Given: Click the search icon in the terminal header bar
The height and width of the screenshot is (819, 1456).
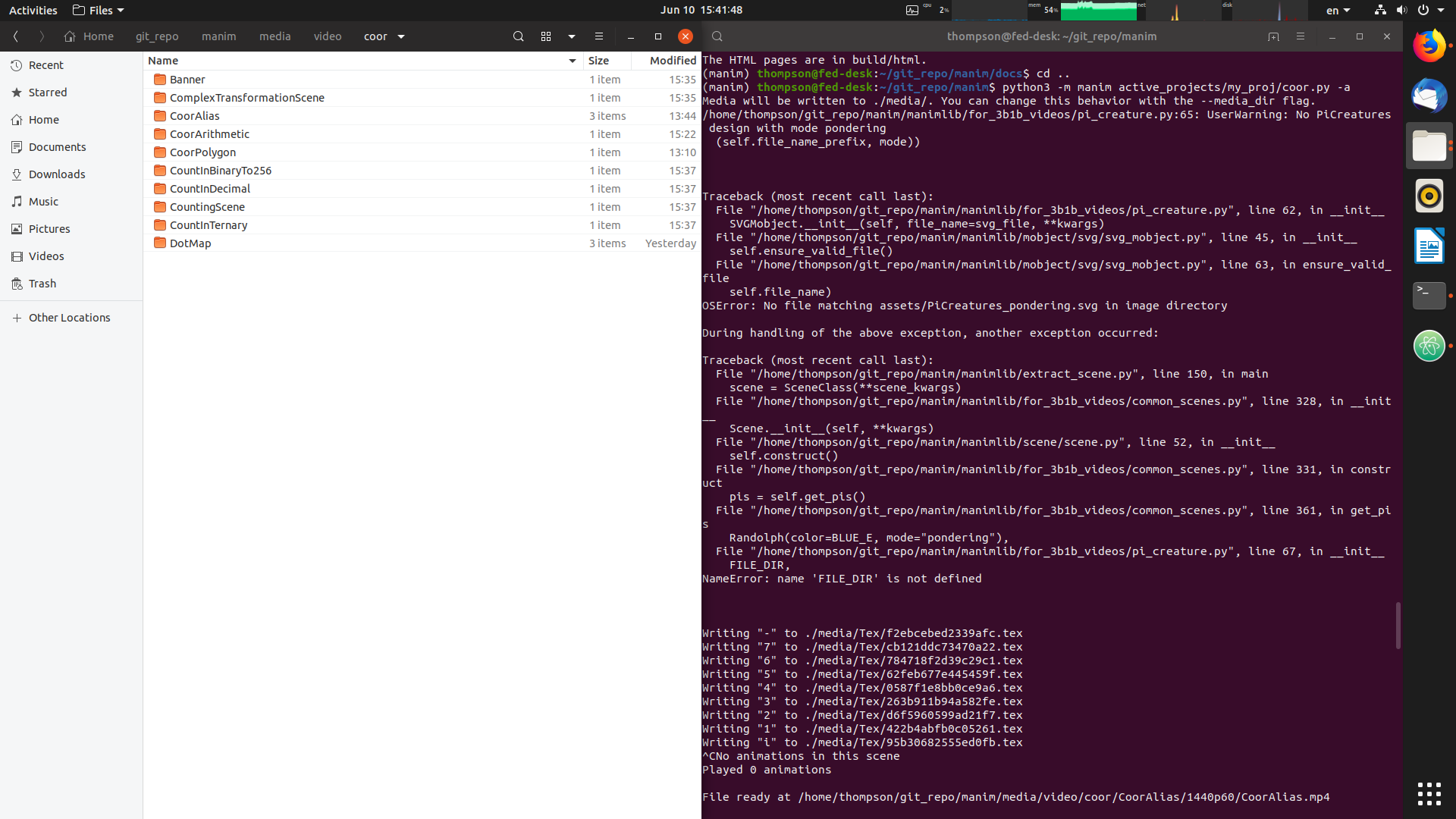Looking at the screenshot, I should coord(717,36).
